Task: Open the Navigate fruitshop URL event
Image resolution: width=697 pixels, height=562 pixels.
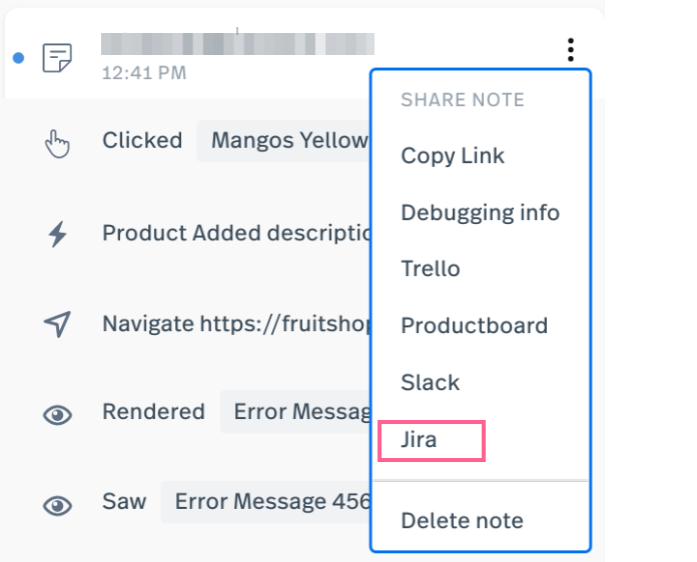Action: (237, 324)
